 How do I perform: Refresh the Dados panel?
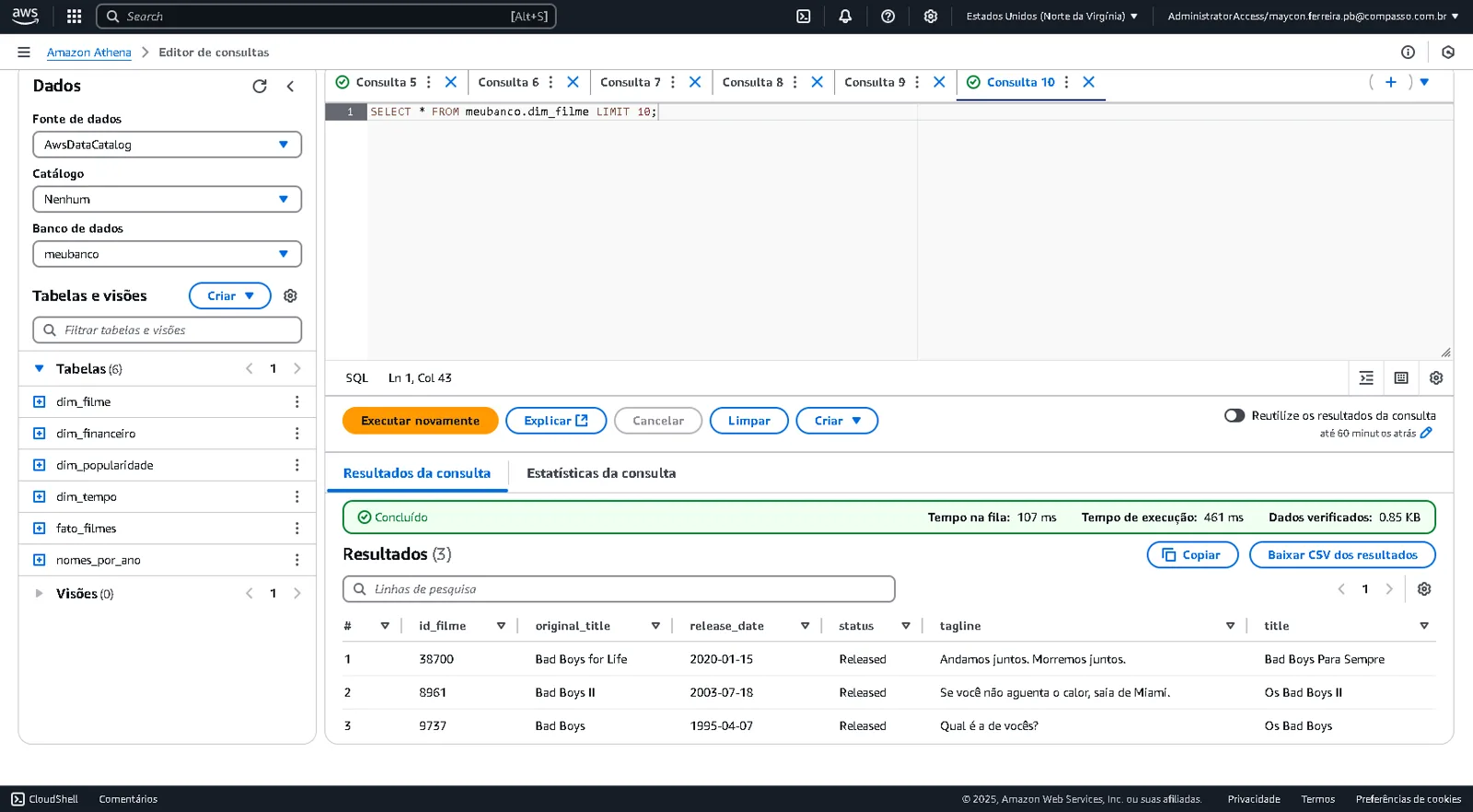(260, 87)
